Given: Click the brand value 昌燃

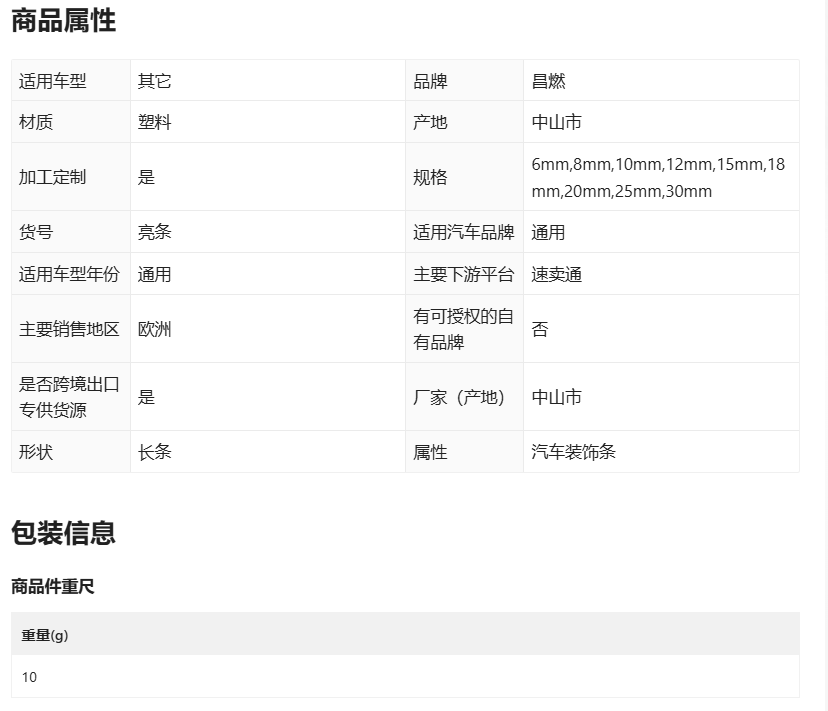Looking at the screenshot, I should tap(548, 81).
